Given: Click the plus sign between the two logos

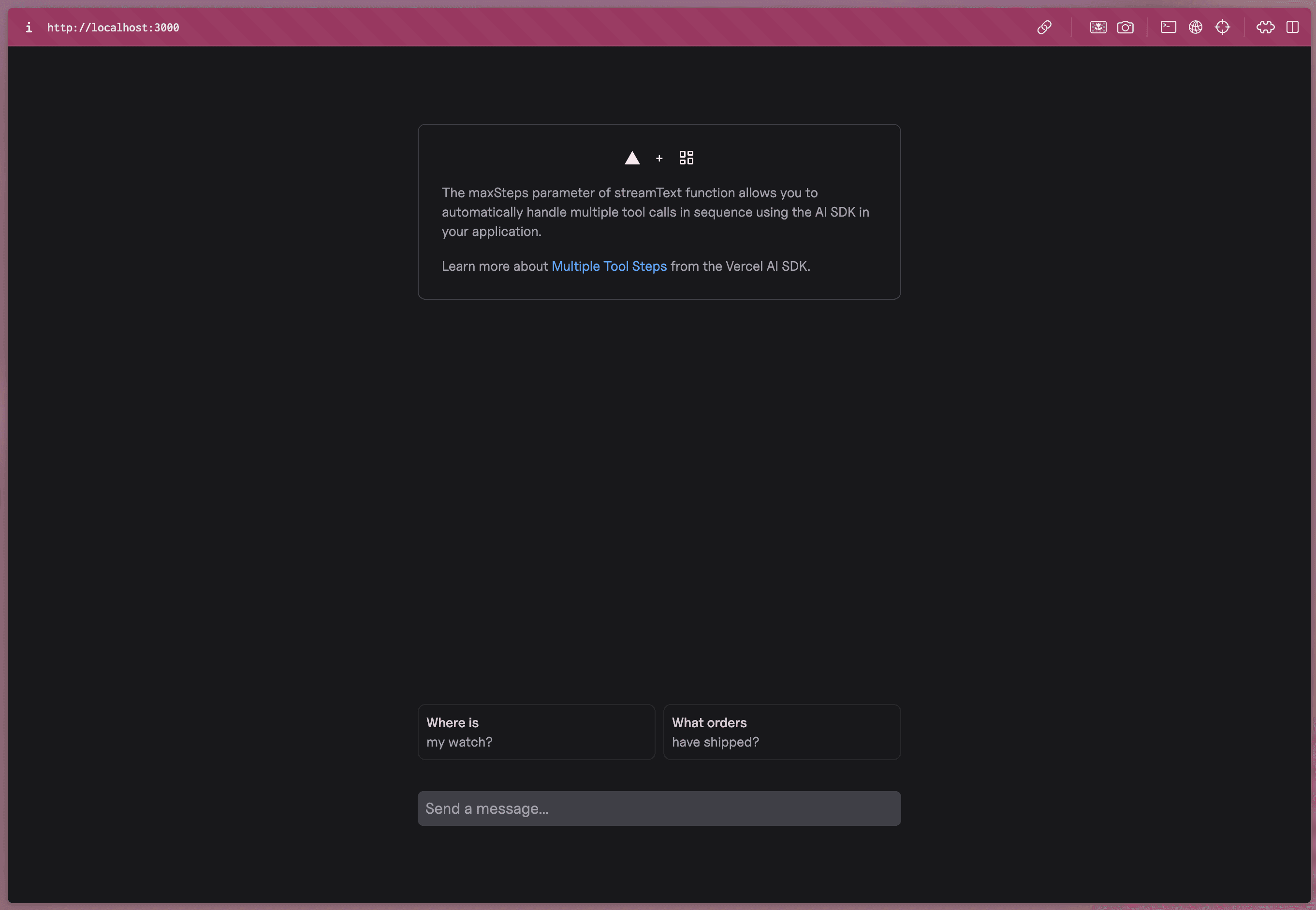Looking at the screenshot, I should [659, 158].
